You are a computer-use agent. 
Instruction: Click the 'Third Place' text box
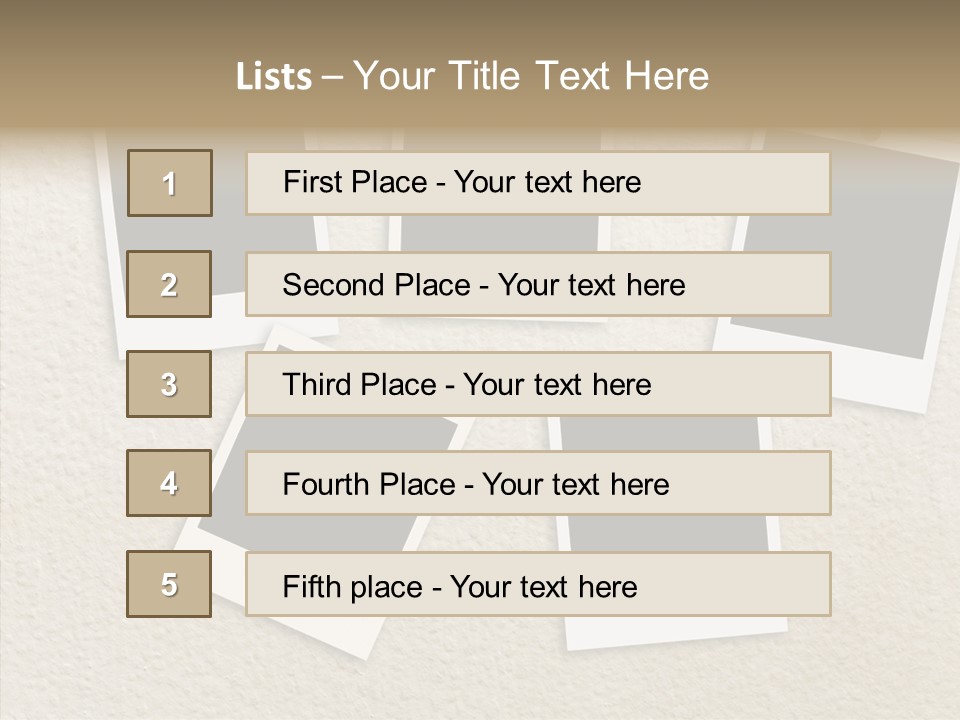(538, 384)
